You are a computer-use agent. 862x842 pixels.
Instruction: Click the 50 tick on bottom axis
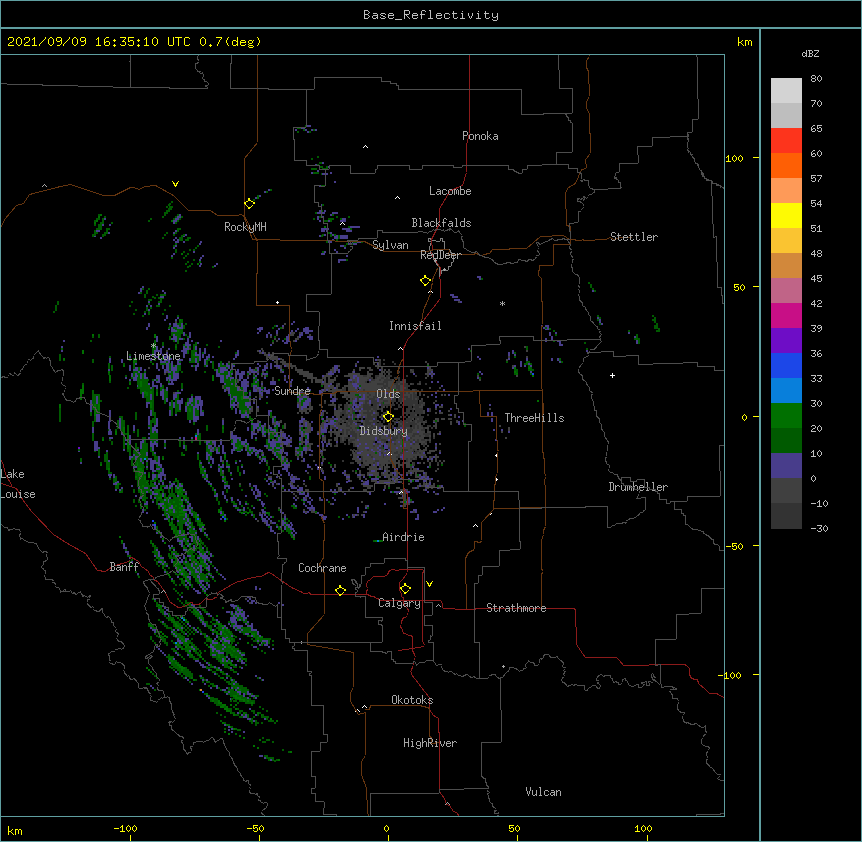click(x=514, y=828)
